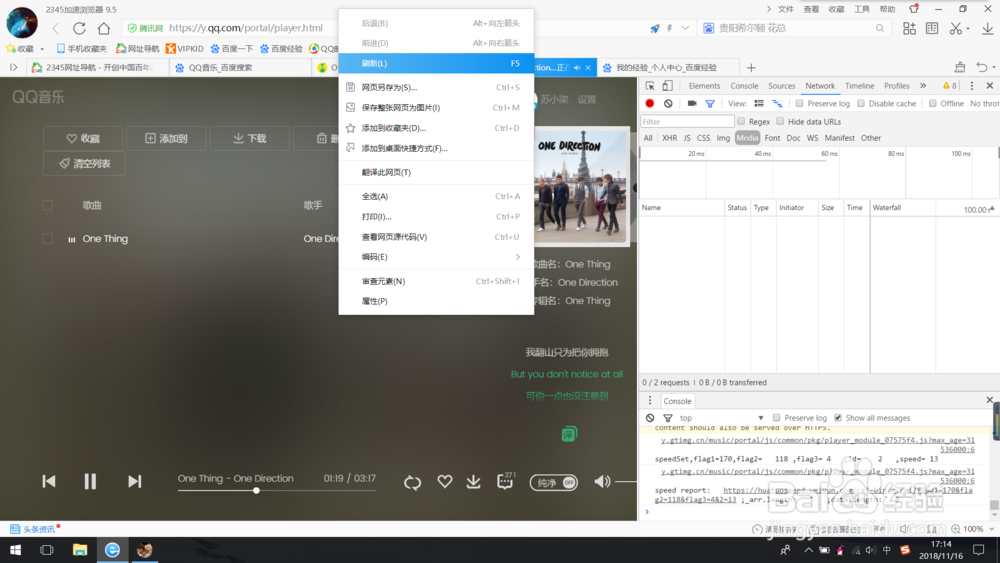1000x563 pixels.
Task: Click the 清空列表 button
Action: click(84, 163)
